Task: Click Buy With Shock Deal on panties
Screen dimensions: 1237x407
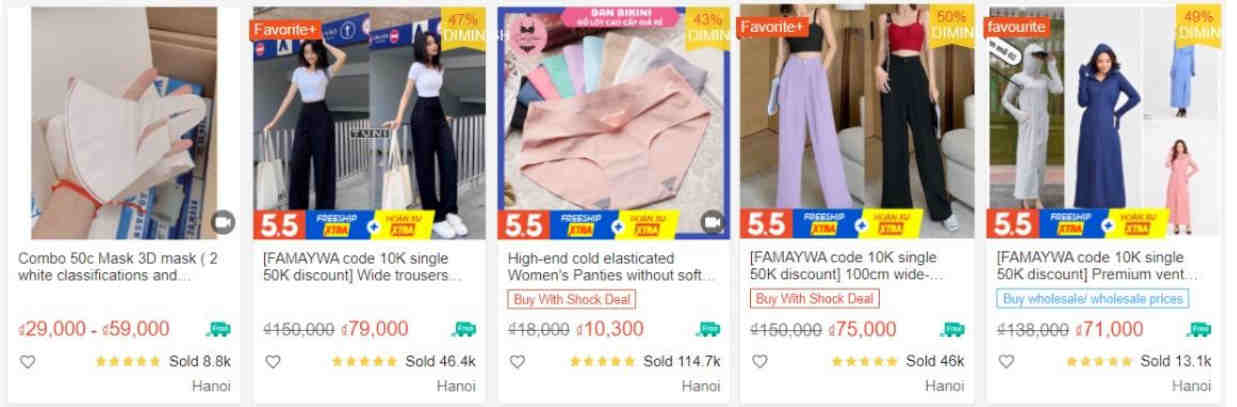Action: click(572, 299)
